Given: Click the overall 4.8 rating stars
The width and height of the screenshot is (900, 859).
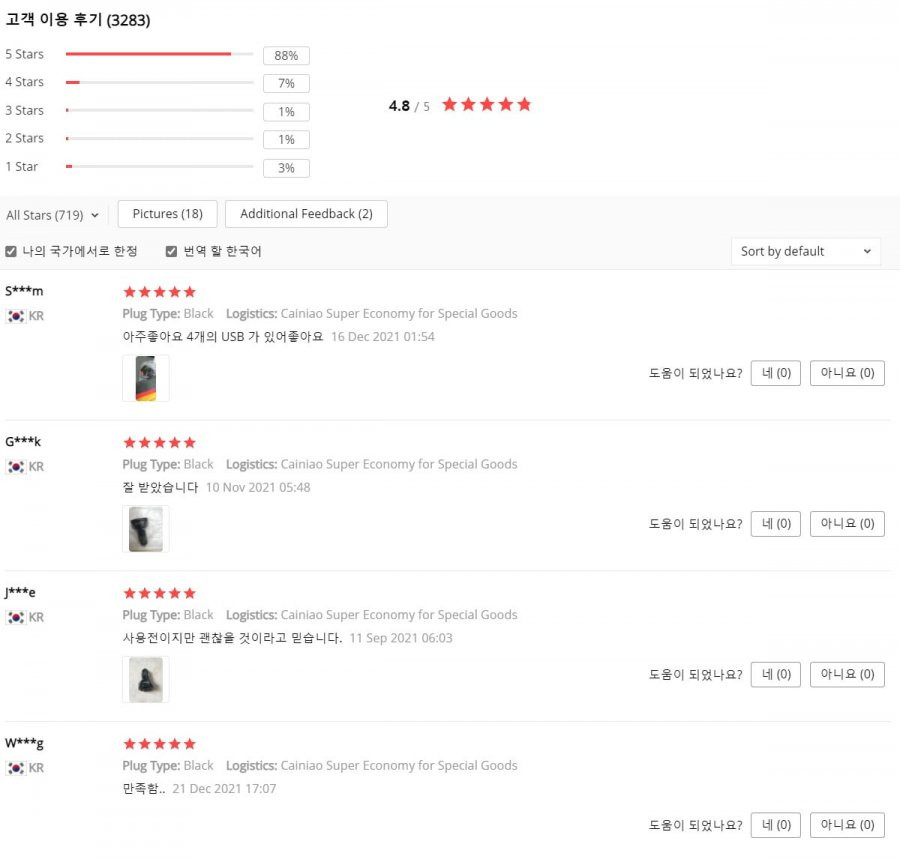Looking at the screenshot, I should pyautogui.click(x=487, y=104).
